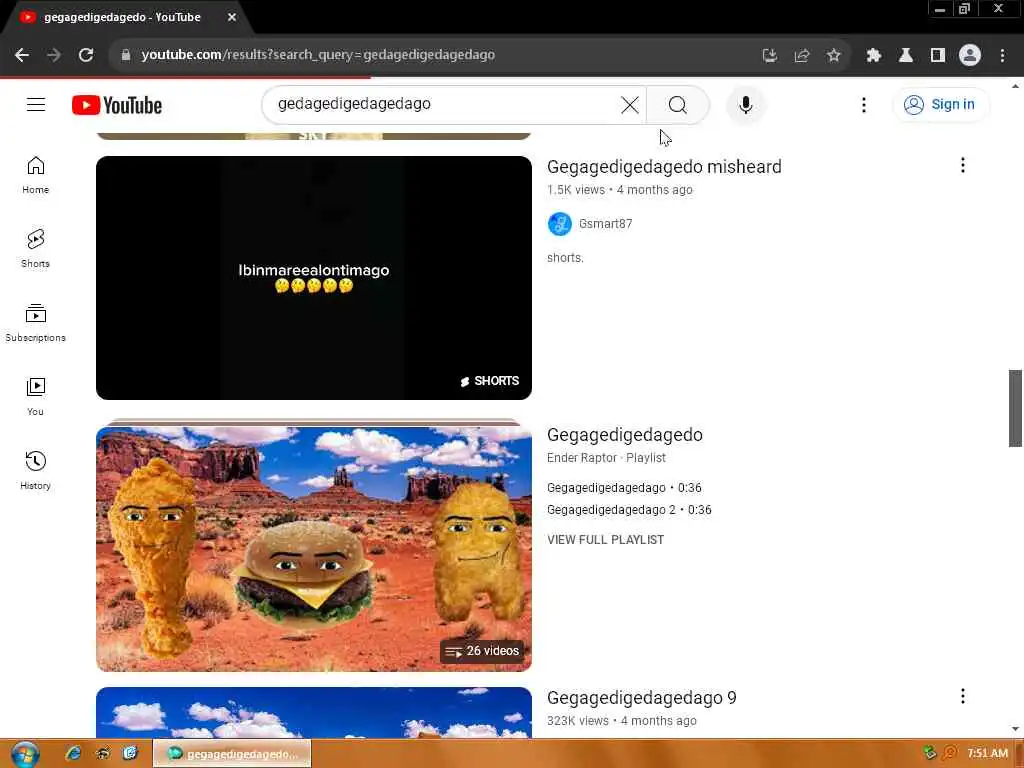Click the scrollbar down arrow
Viewport: 1024px width, 768px height.
click(1015, 729)
